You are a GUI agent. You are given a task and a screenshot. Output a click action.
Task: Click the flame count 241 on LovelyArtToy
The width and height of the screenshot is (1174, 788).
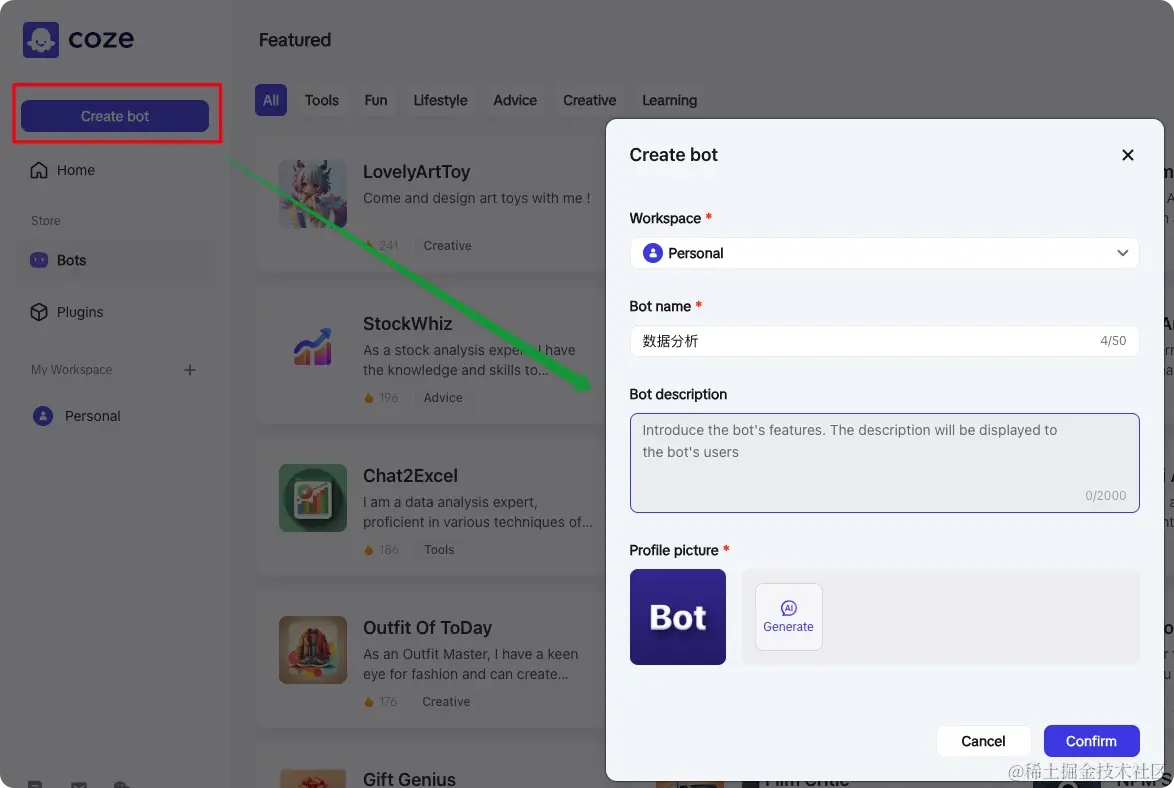click(381, 246)
